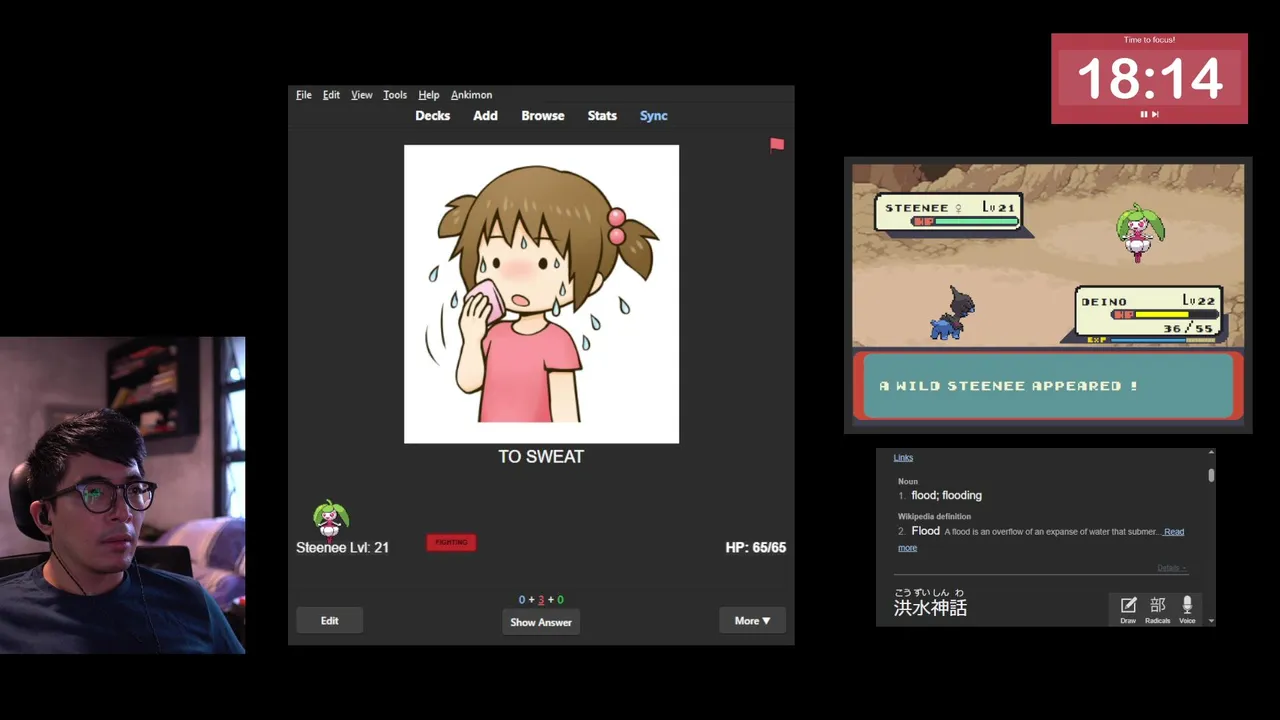Click the Edit card button
The width and height of the screenshot is (1280, 720).
(329, 621)
